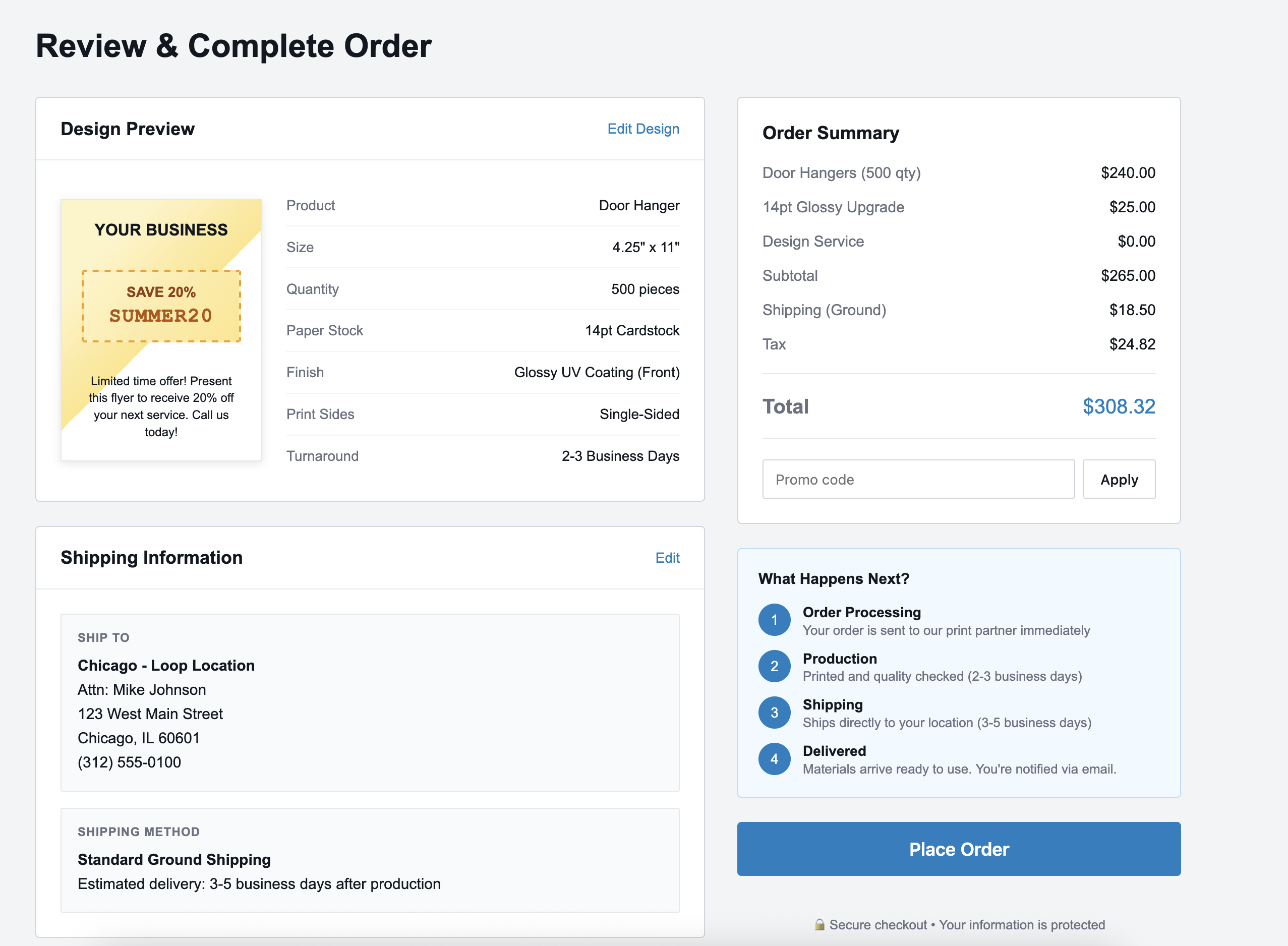This screenshot has width=1288, height=946.
Task: Select the door hanger design preview thumbnail
Action: point(161,329)
